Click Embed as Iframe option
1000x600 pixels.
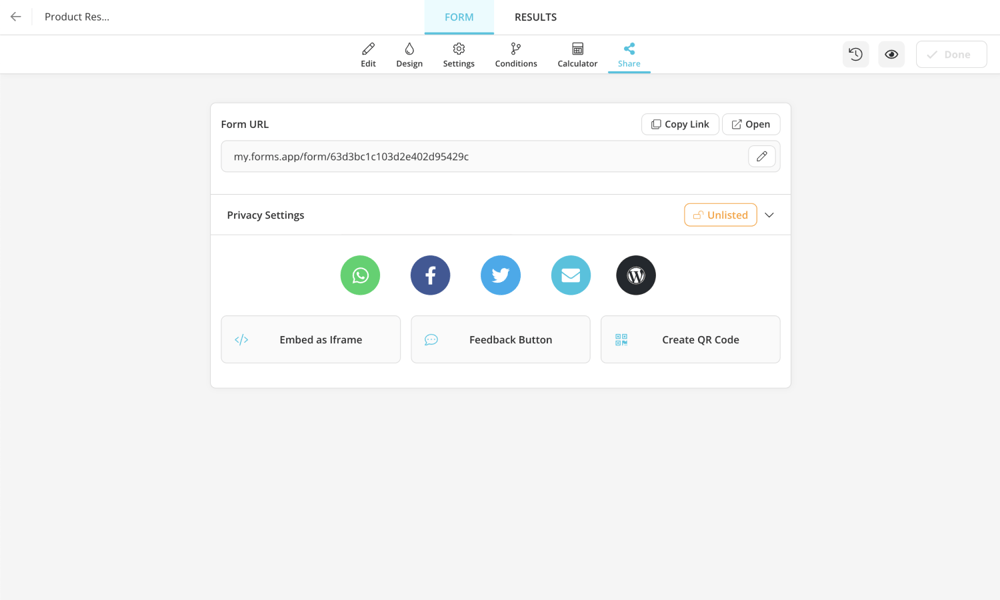tap(310, 340)
